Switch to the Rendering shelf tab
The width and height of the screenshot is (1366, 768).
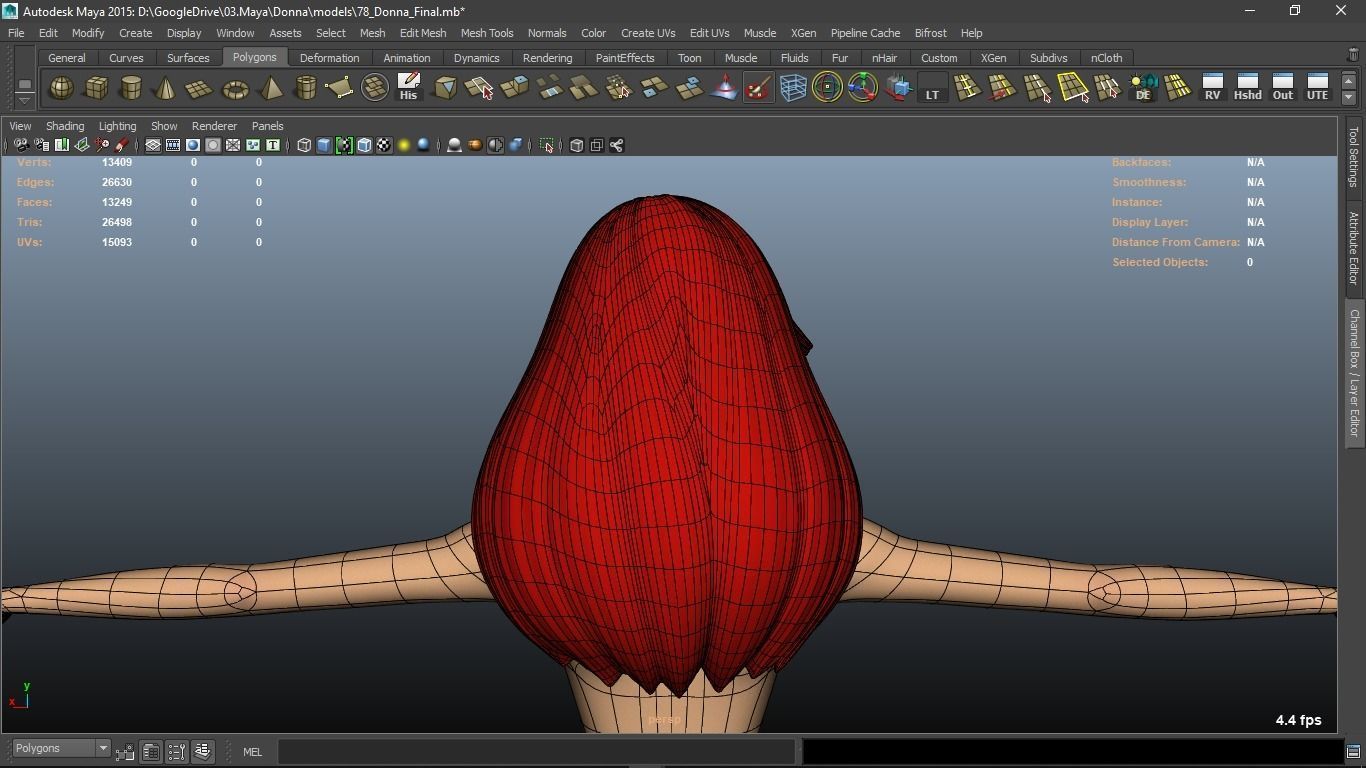click(547, 58)
